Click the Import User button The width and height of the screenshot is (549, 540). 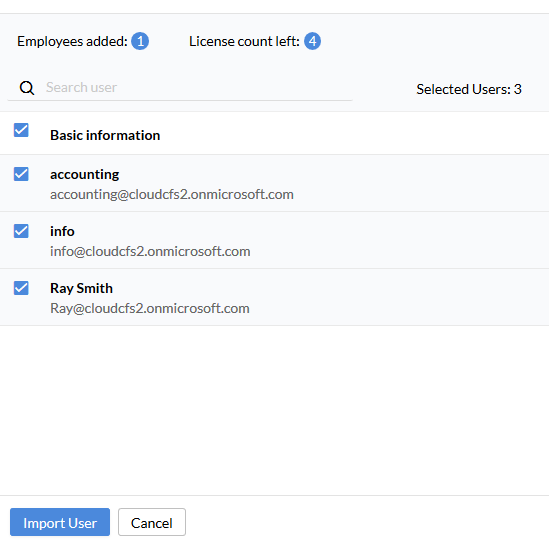(60, 522)
